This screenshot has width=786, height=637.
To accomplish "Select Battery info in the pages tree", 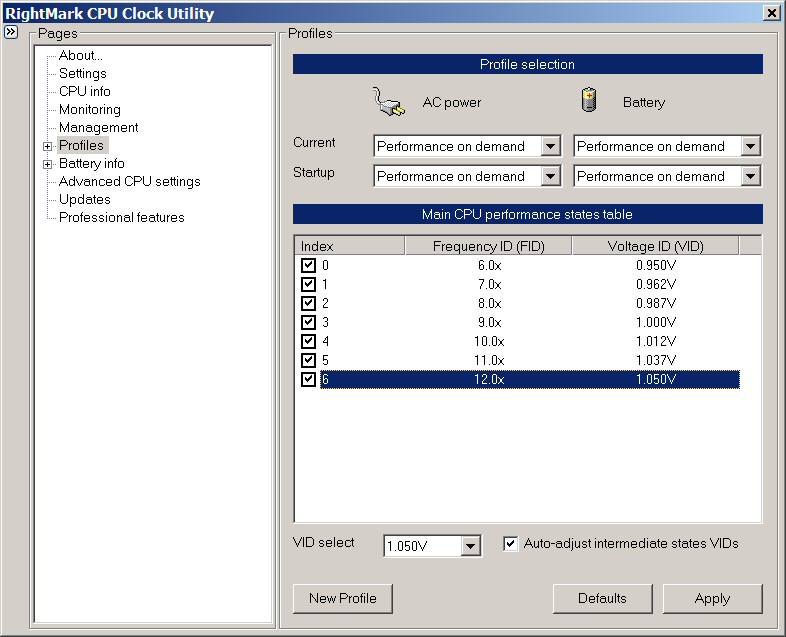I will click(x=92, y=163).
